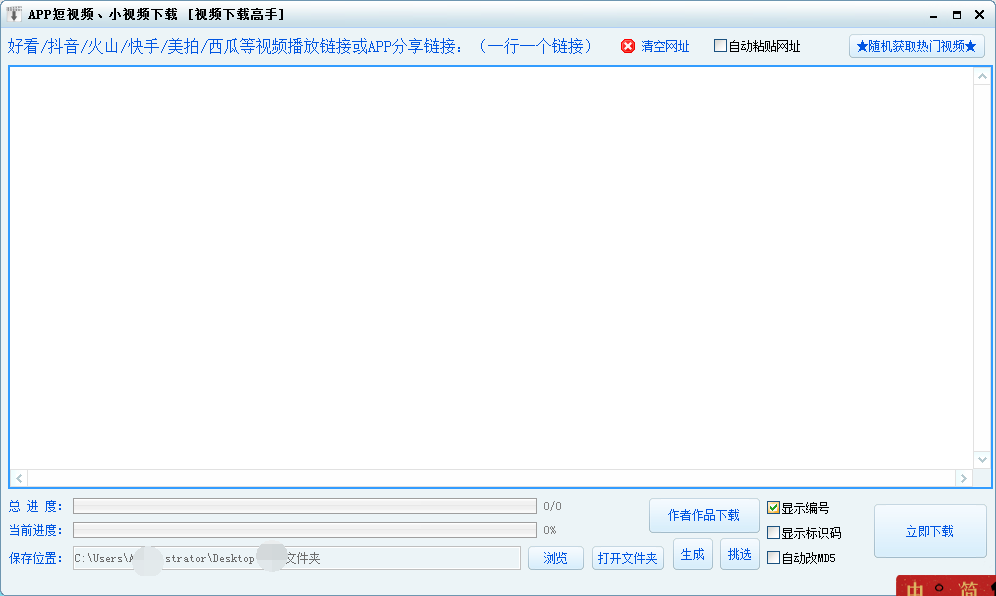
Task: Close the 视频下载高手 window
Action: pyautogui.click(x=979, y=15)
